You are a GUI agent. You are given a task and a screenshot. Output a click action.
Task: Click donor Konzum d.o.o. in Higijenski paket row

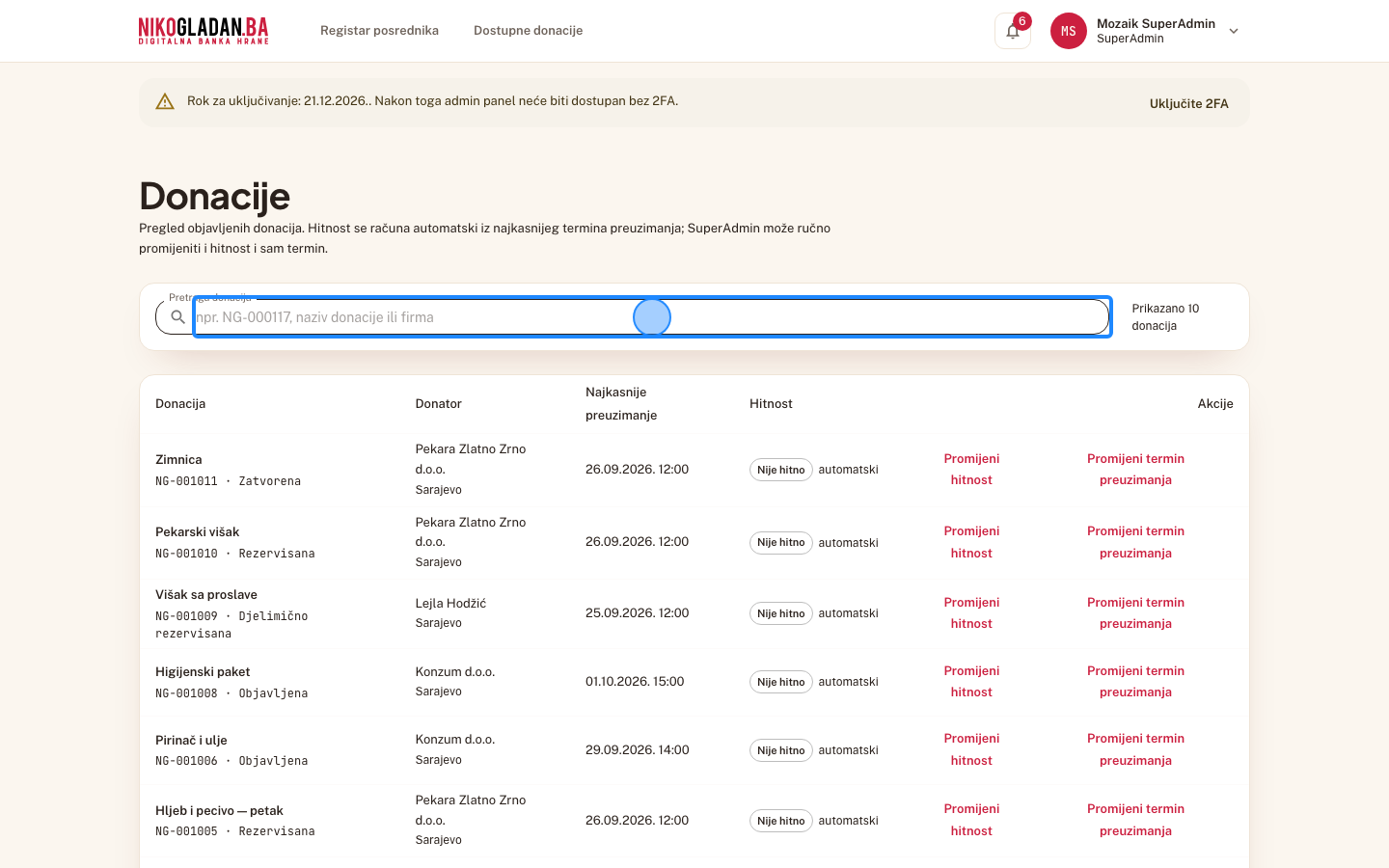pyautogui.click(x=455, y=672)
